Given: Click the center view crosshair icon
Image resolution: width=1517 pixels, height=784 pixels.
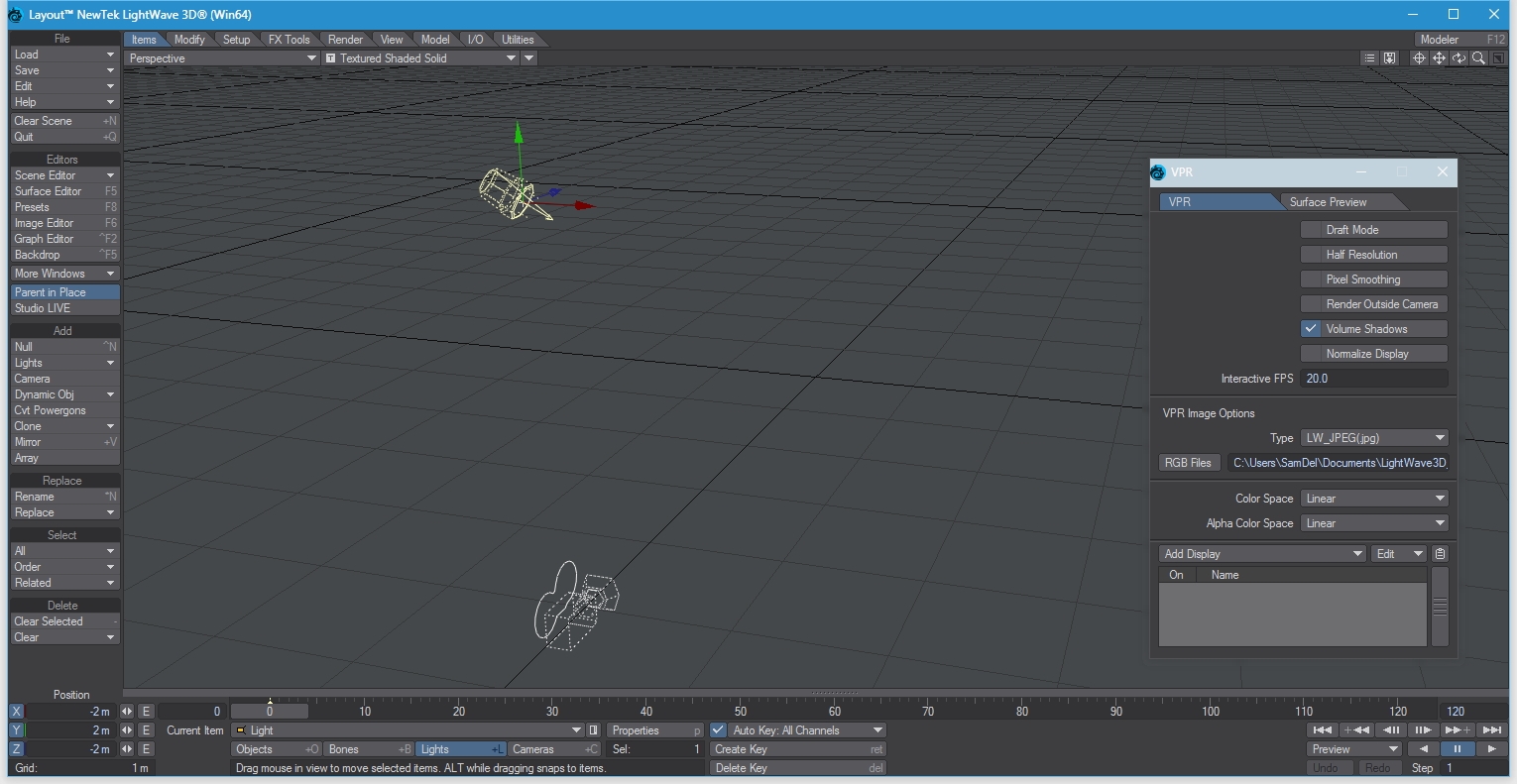Looking at the screenshot, I should point(1419,58).
